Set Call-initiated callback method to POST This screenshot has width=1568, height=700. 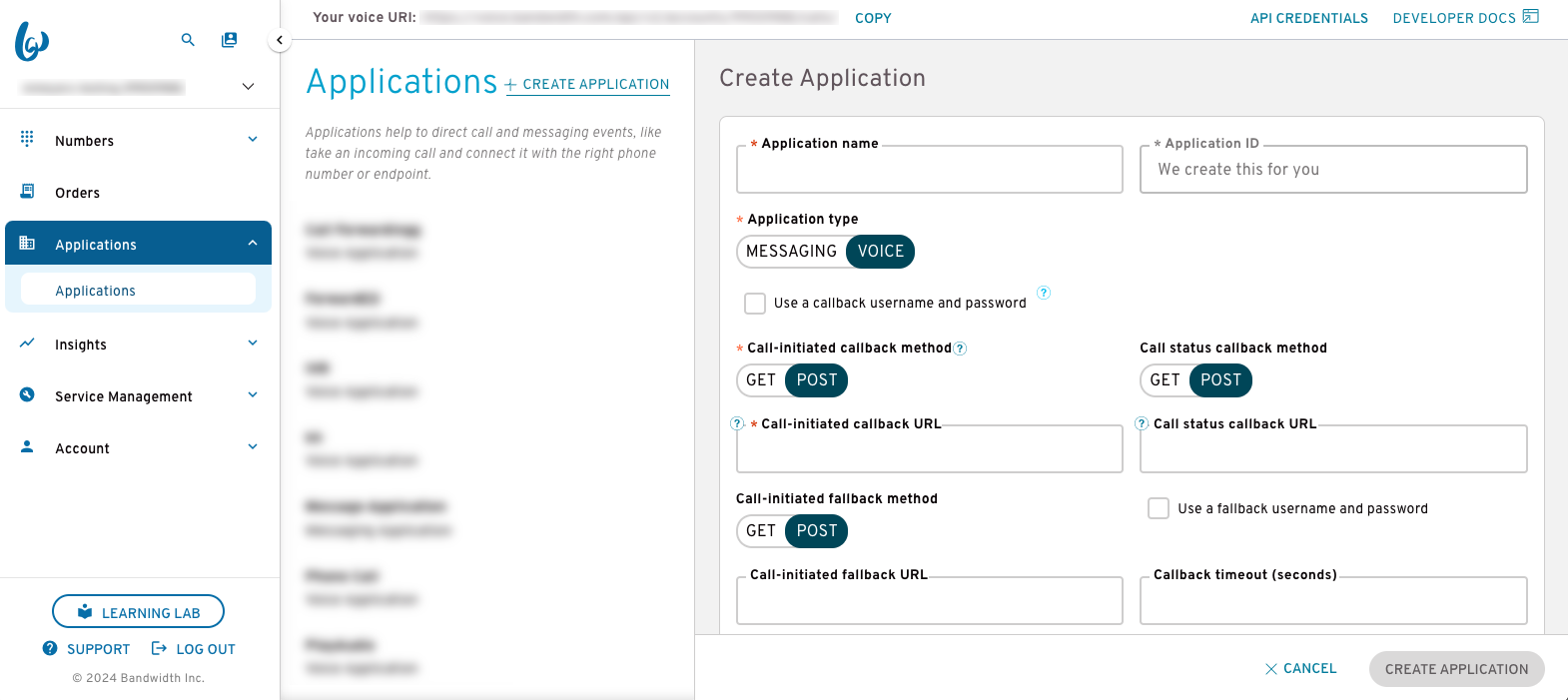[817, 380]
